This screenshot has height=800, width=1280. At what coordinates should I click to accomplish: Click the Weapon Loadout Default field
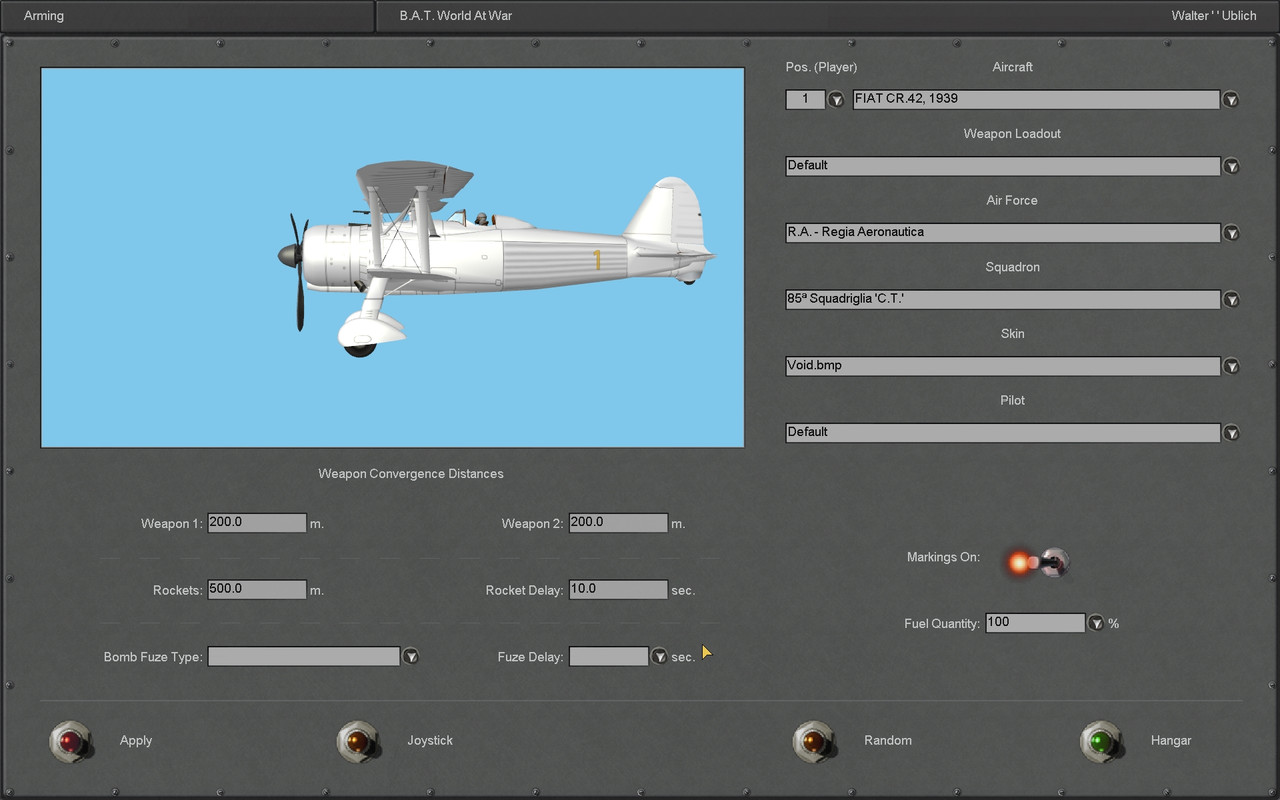[x=1003, y=166]
